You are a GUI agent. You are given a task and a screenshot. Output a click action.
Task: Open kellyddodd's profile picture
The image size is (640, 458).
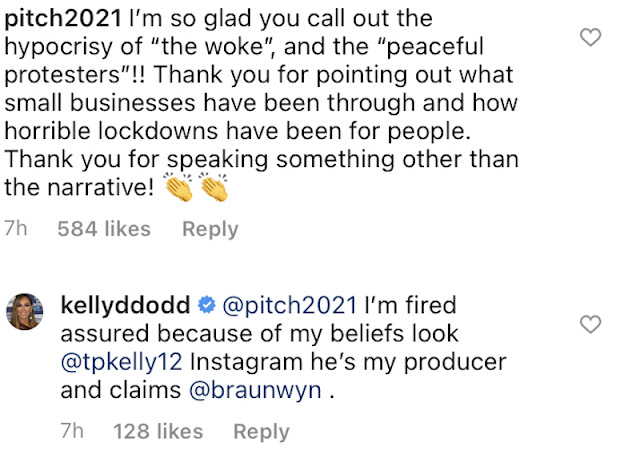(24, 311)
